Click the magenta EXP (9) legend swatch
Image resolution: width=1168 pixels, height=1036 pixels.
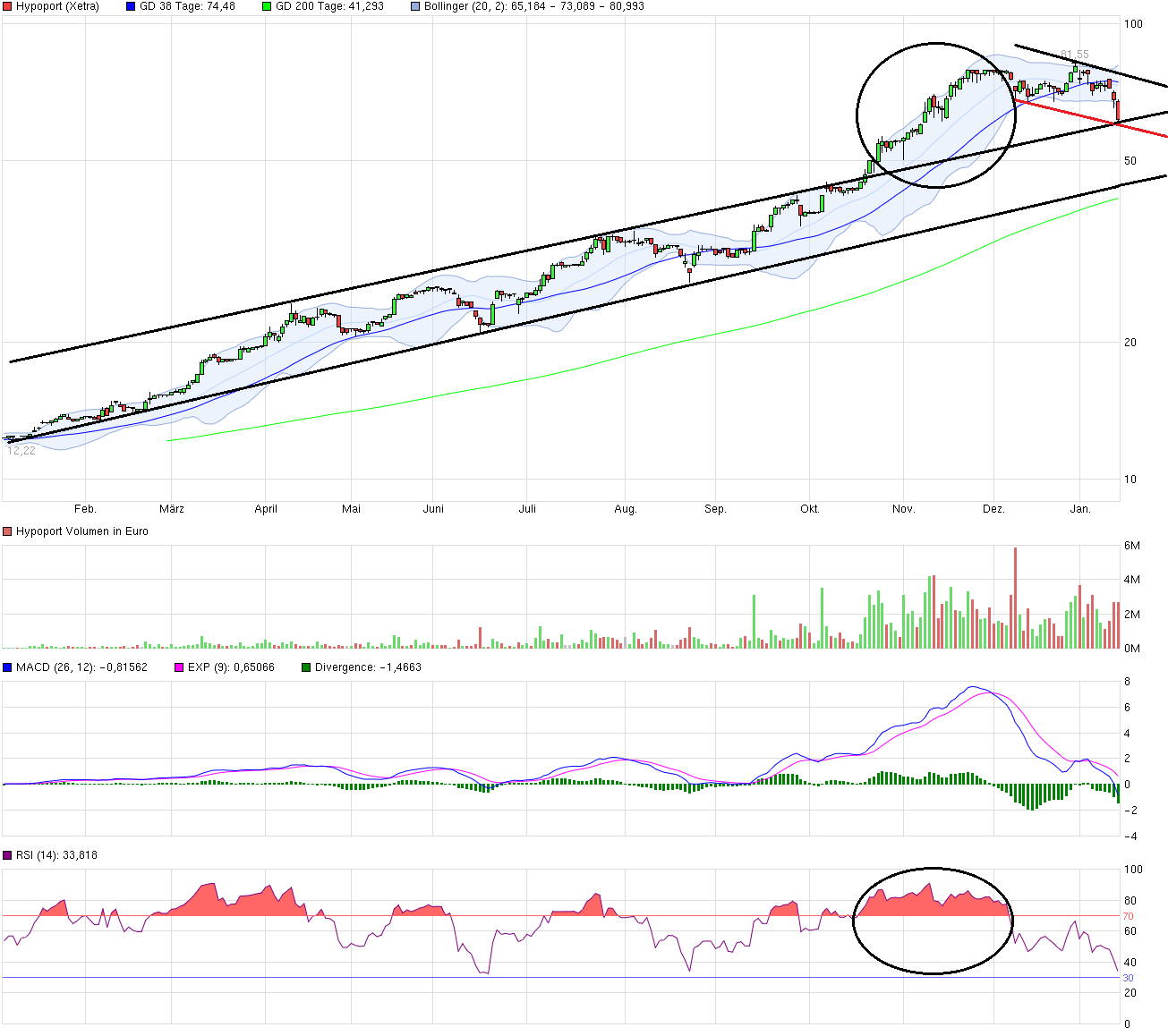(x=179, y=667)
